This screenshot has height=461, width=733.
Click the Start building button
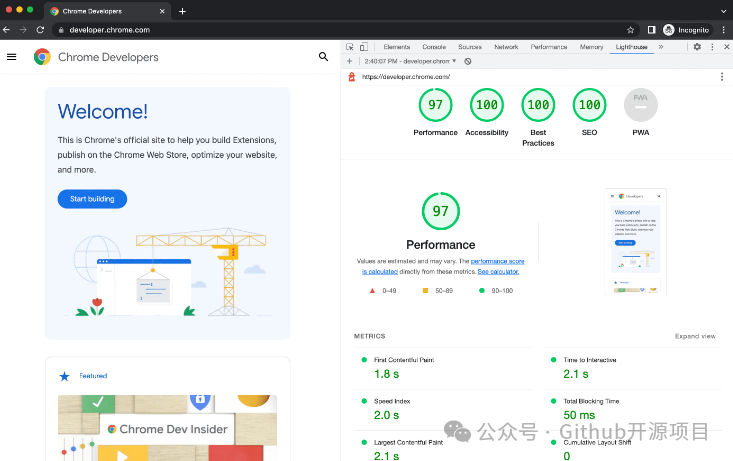(92, 199)
